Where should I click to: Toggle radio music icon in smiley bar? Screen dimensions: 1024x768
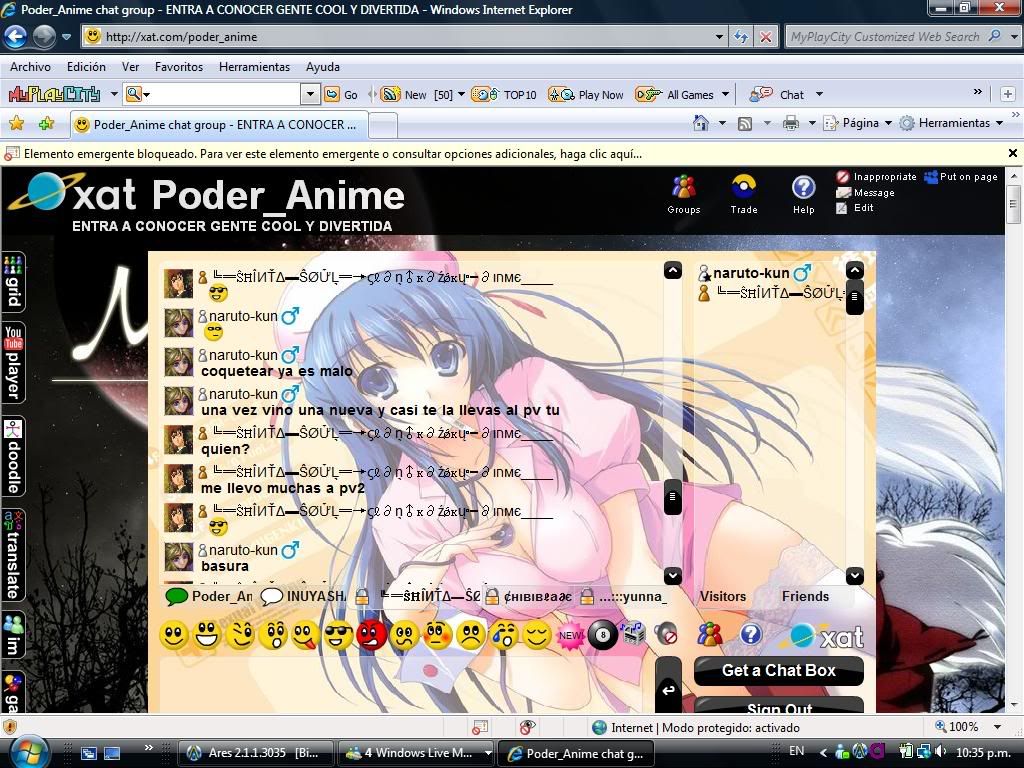(x=634, y=633)
